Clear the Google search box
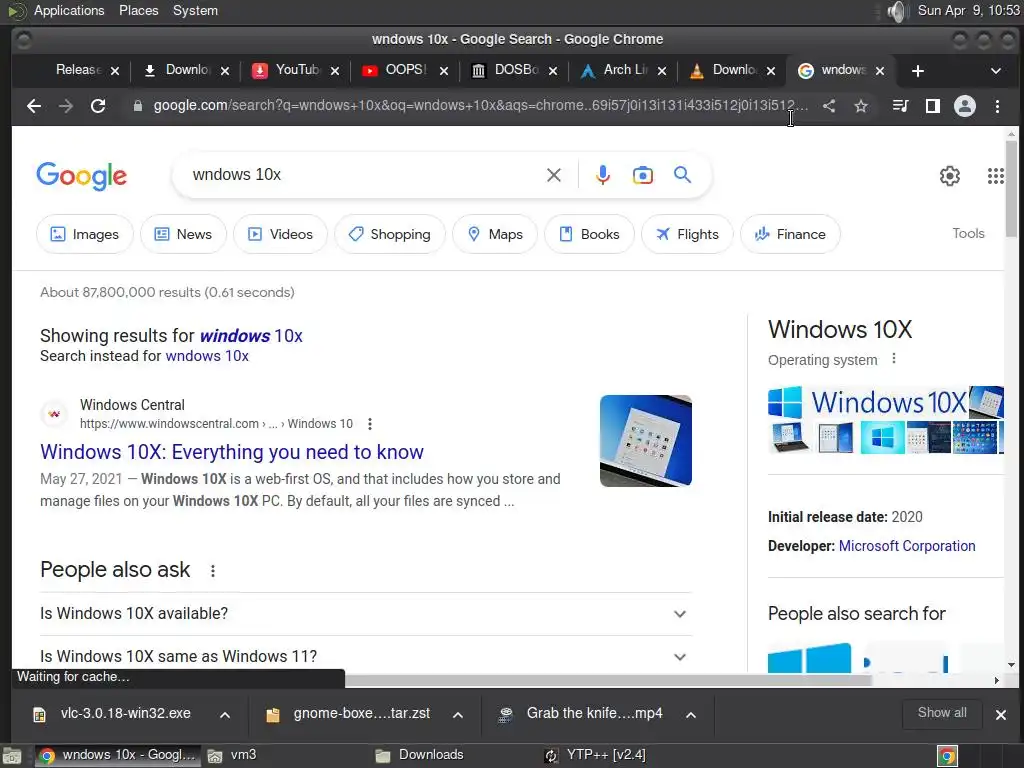Screen dimensions: 1024x768 (x=554, y=175)
